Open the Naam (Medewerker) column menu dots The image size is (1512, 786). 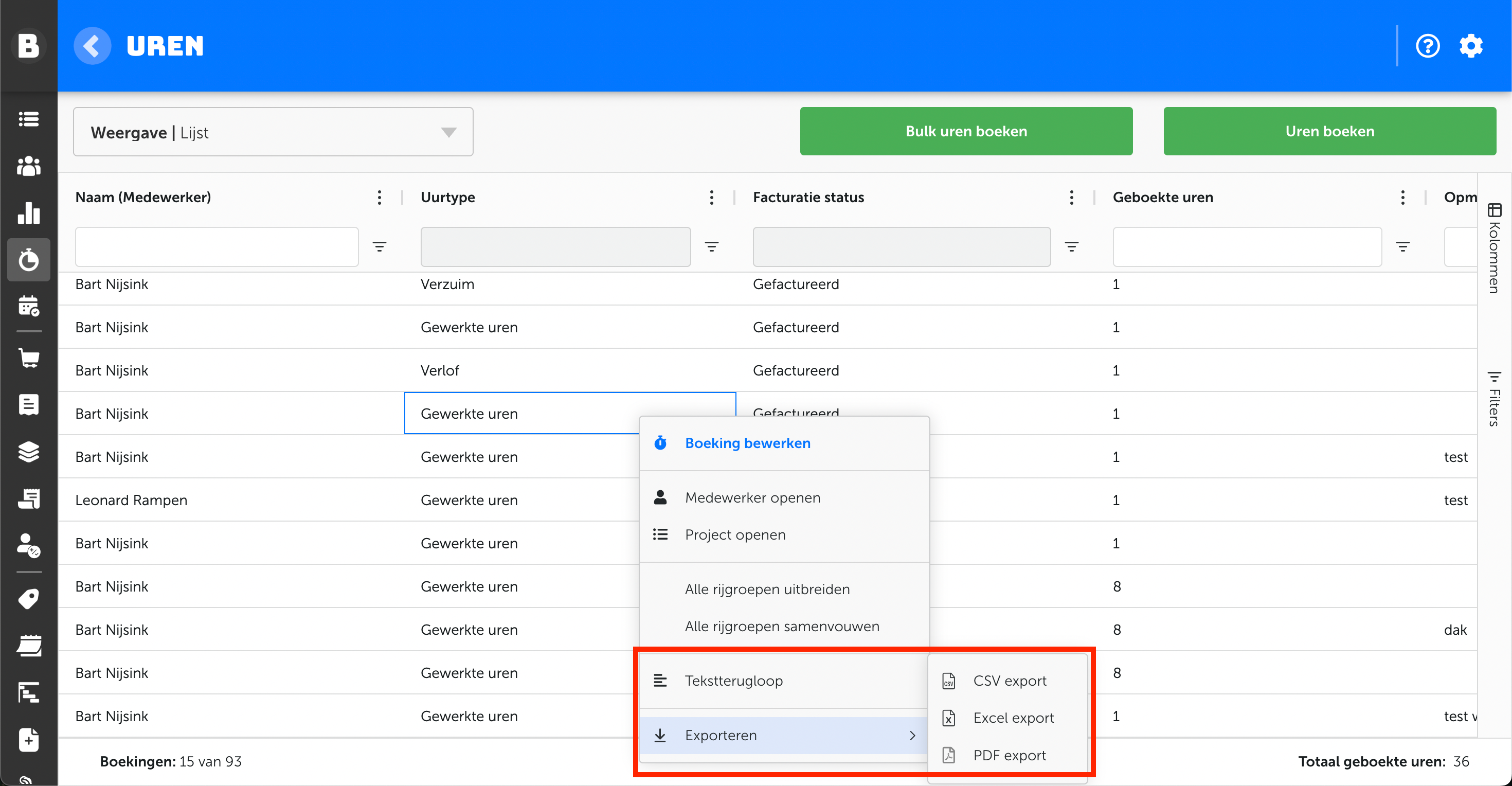coord(380,197)
